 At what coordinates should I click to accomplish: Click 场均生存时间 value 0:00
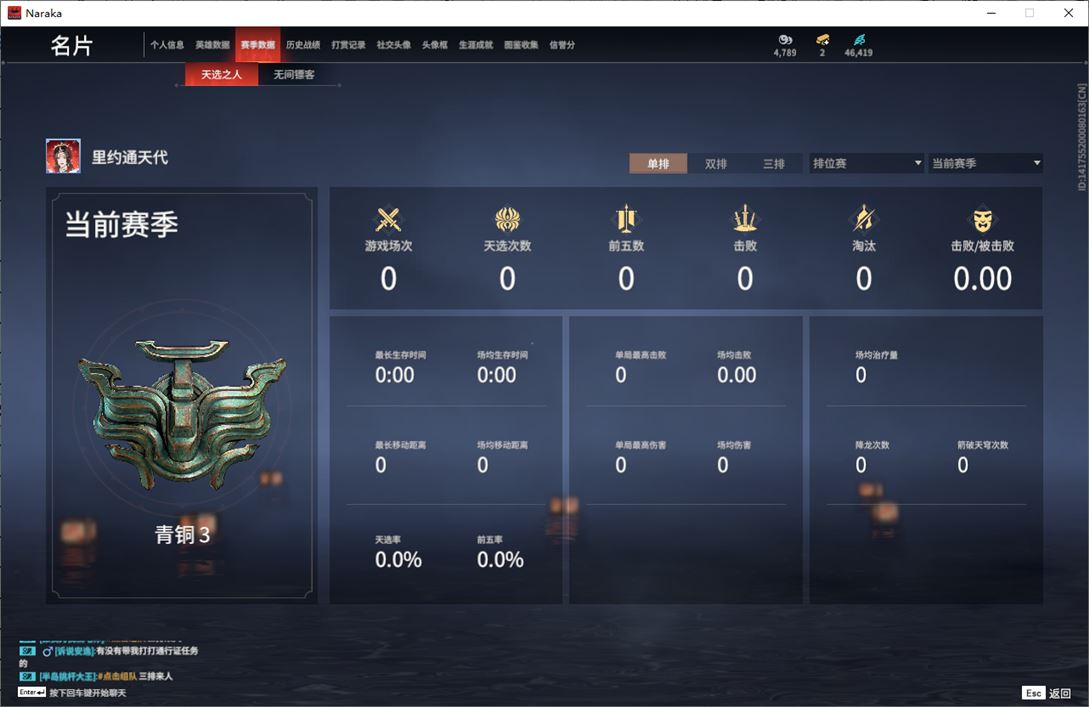tap(496, 375)
